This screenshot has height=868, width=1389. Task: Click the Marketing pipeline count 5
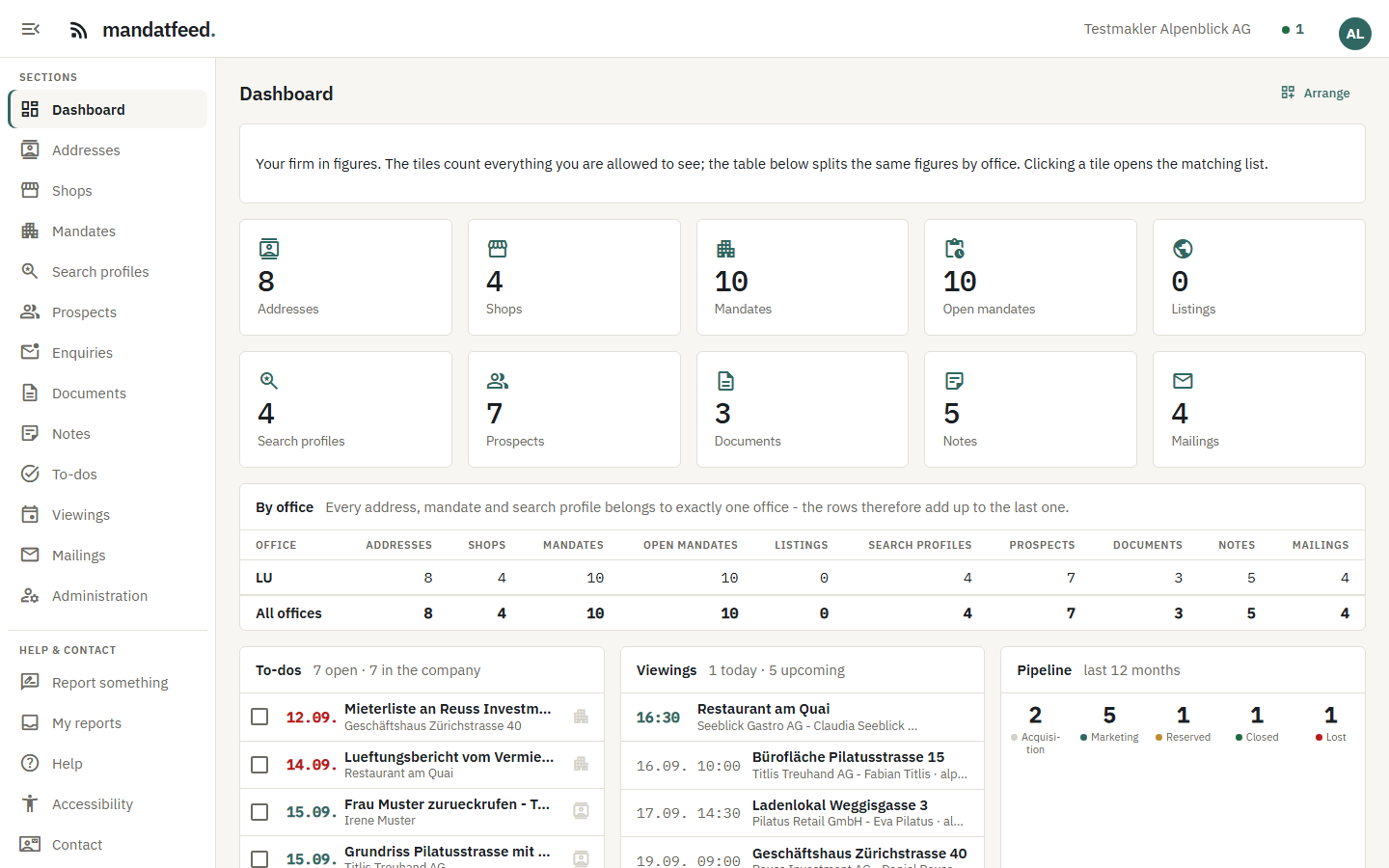[1109, 715]
